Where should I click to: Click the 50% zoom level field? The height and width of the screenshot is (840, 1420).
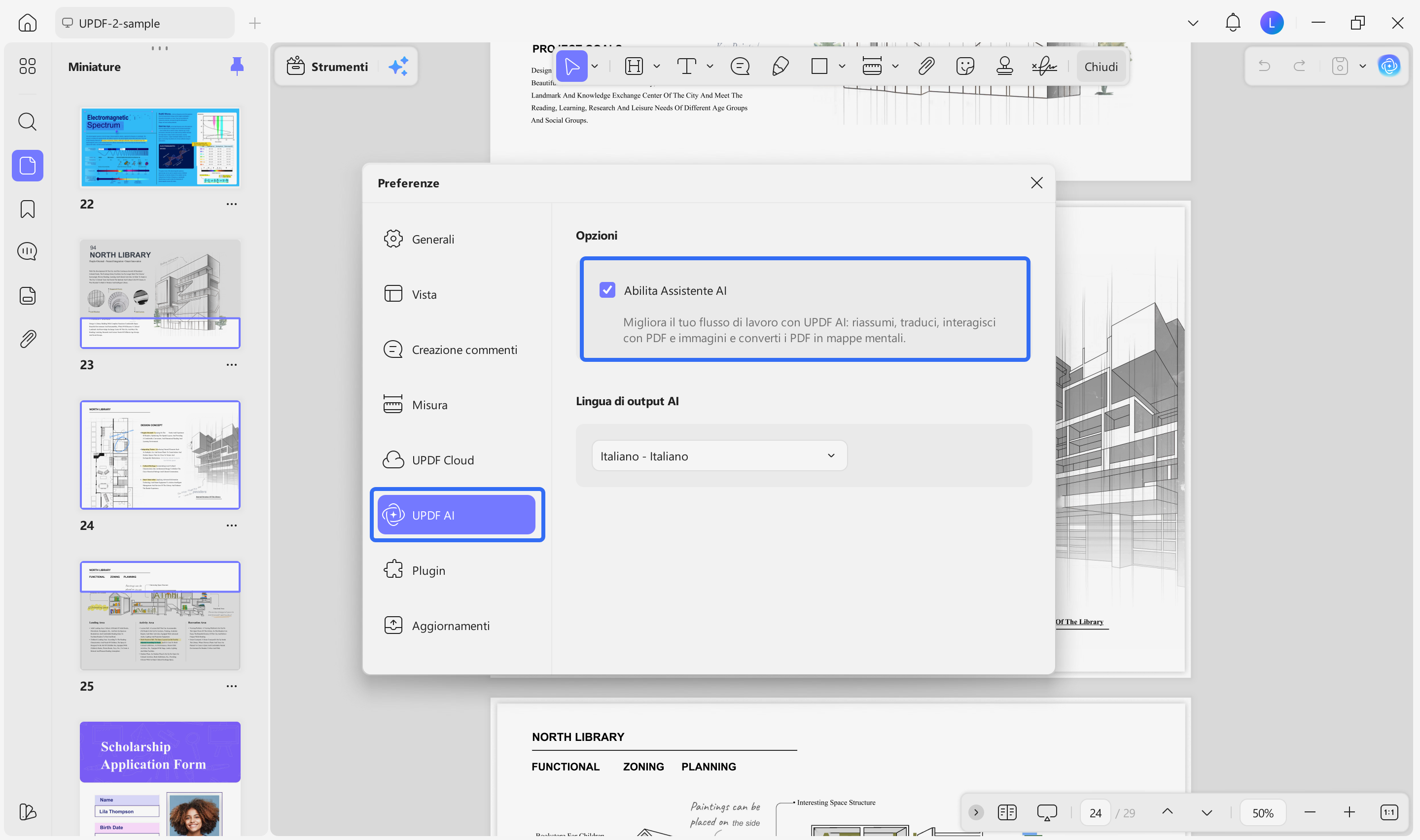1263,813
